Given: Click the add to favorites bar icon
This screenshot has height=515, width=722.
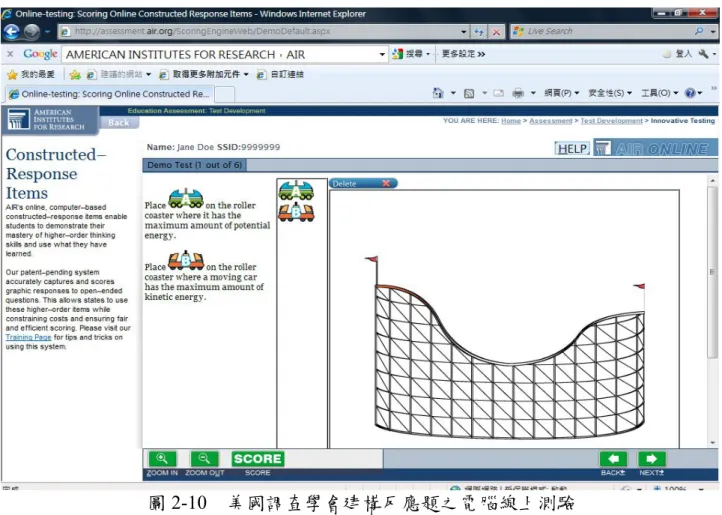Looking at the screenshot, I should pos(75,74).
